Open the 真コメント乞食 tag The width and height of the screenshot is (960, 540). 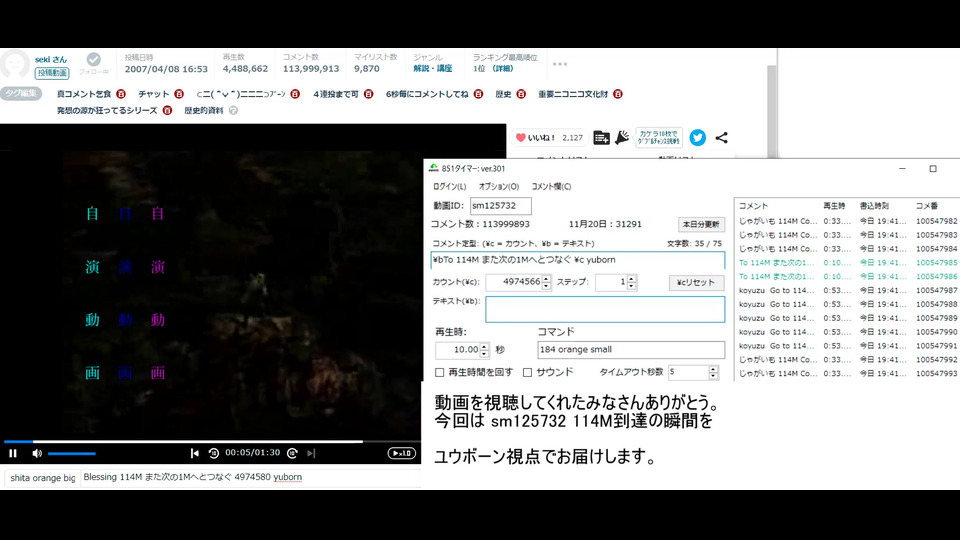(x=84, y=94)
